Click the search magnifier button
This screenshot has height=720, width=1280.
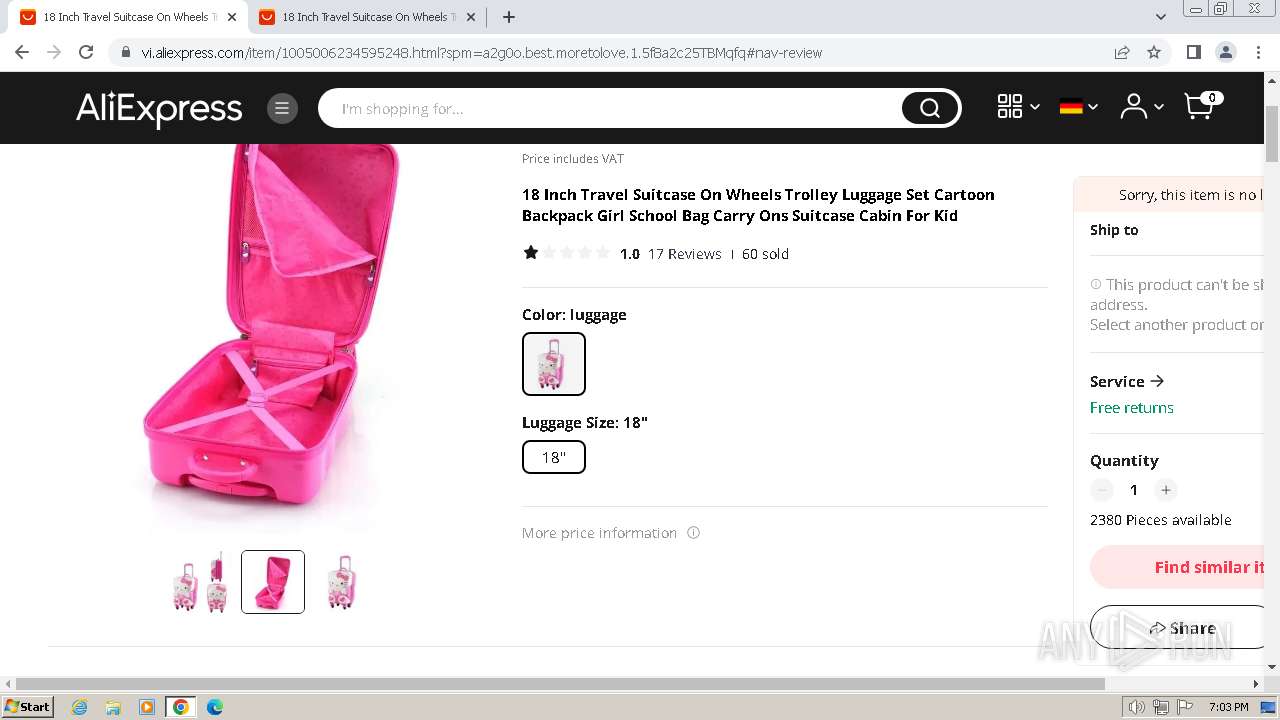tap(929, 108)
